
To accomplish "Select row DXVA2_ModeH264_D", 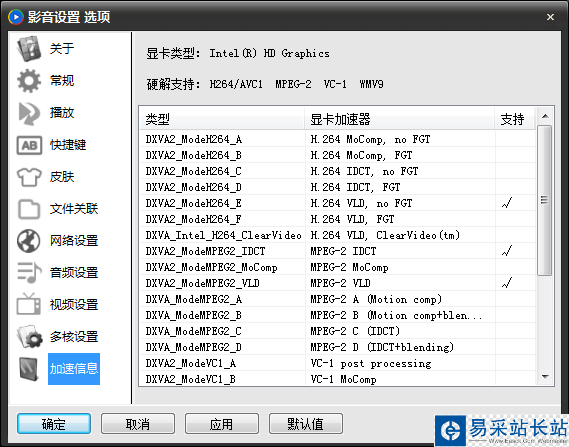I will pyautogui.click(x=337, y=187).
